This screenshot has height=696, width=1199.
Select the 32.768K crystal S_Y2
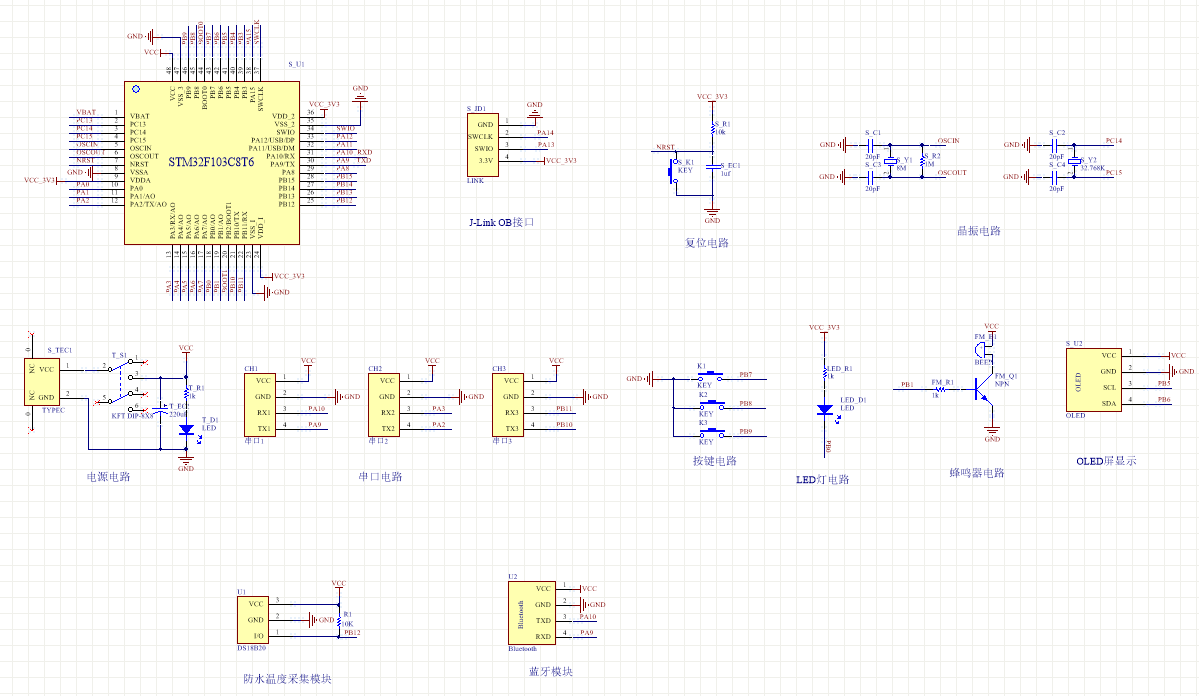click(x=1074, y=160)
